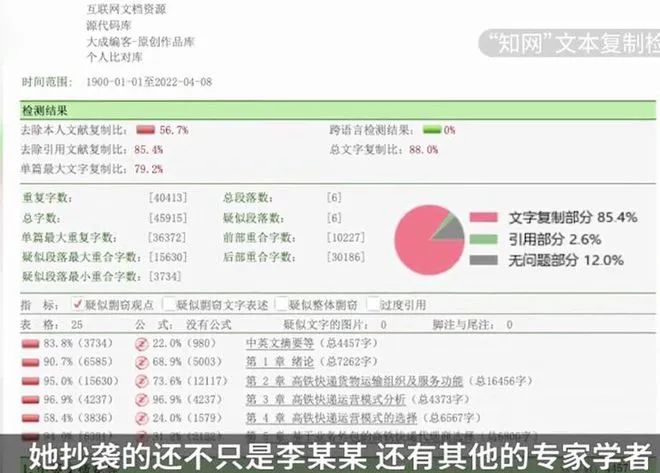Click red bar icon in 第3章 row
660x473 pixels.
coord(30,400)
